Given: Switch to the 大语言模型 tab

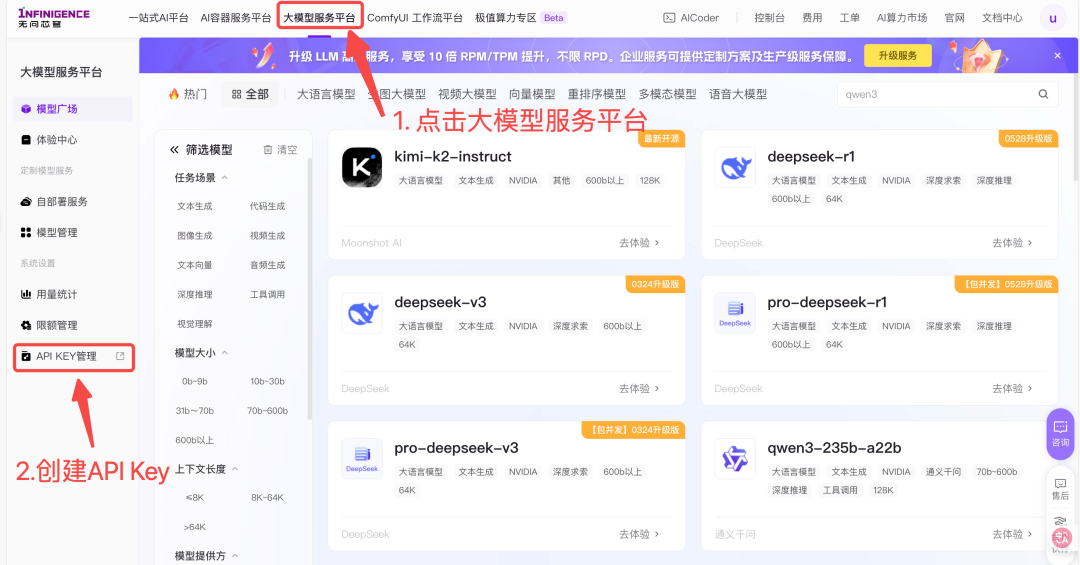Looking at the screenshot, I should pyautogui.click(x=326, y=94).
